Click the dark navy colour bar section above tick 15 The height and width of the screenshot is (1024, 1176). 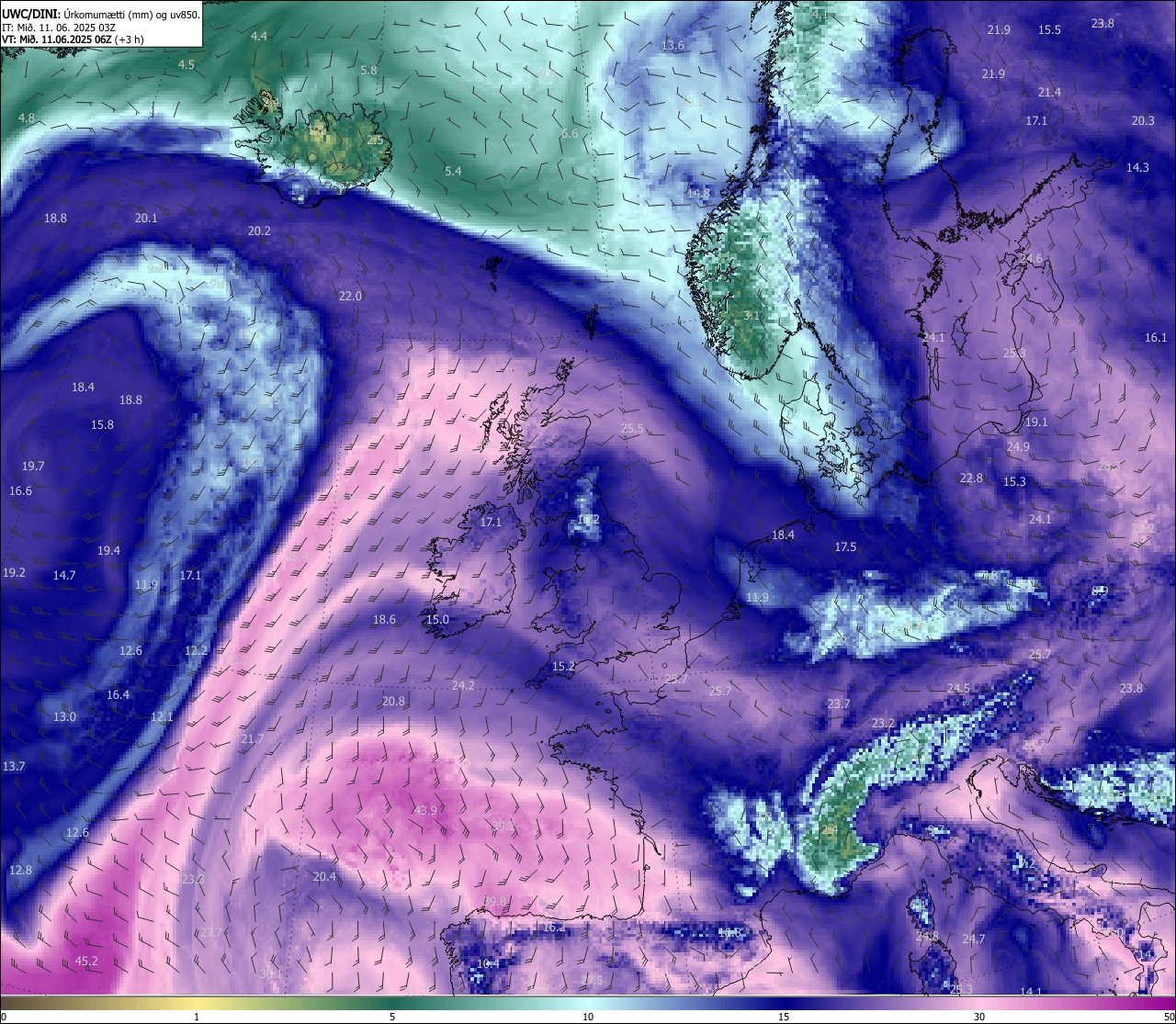coord(784,1003)
